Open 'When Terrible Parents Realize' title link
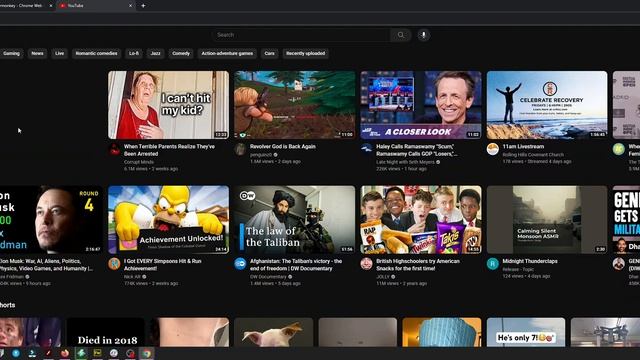 pos(169,150)
